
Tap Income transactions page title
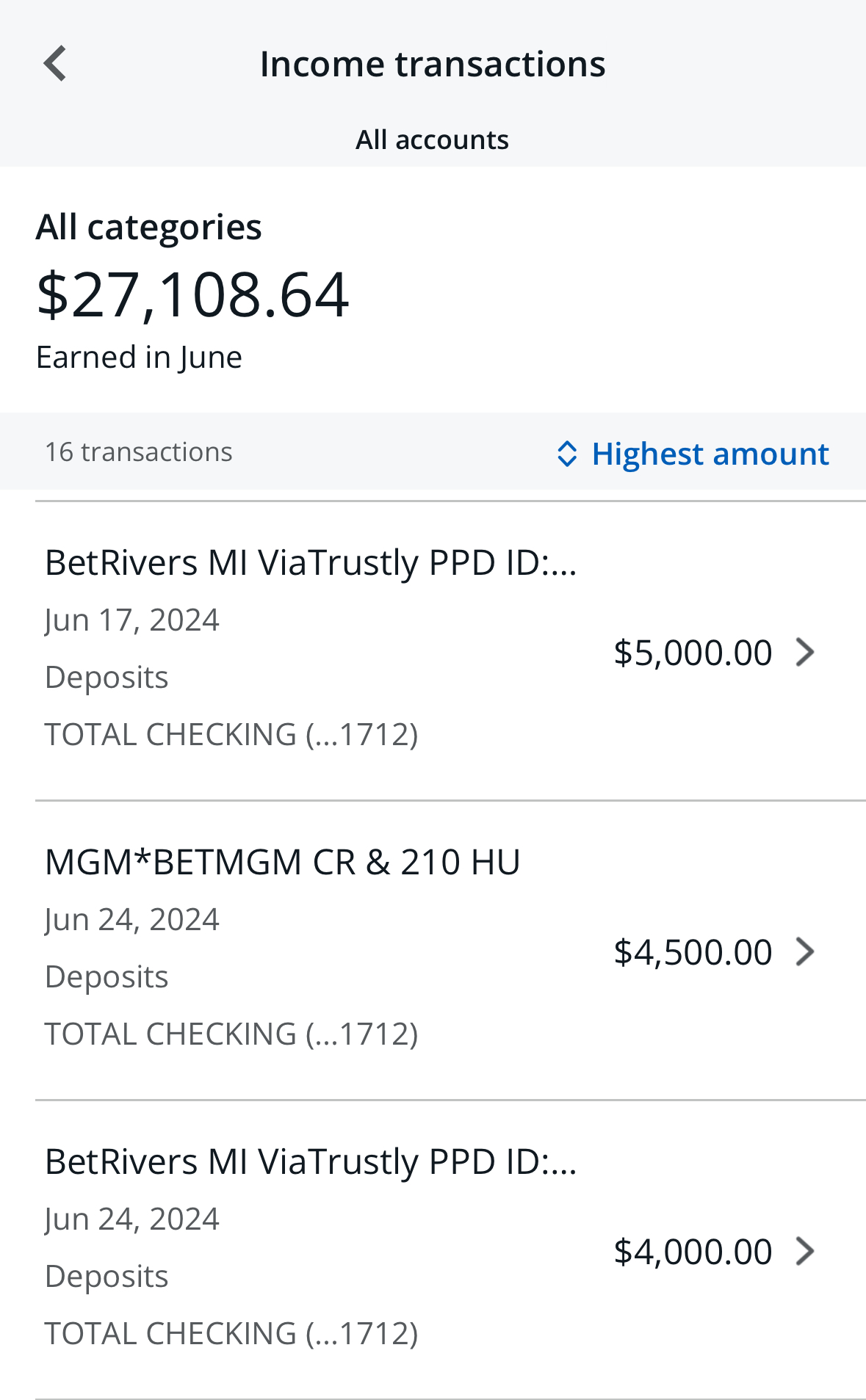[x=433, y=64]
